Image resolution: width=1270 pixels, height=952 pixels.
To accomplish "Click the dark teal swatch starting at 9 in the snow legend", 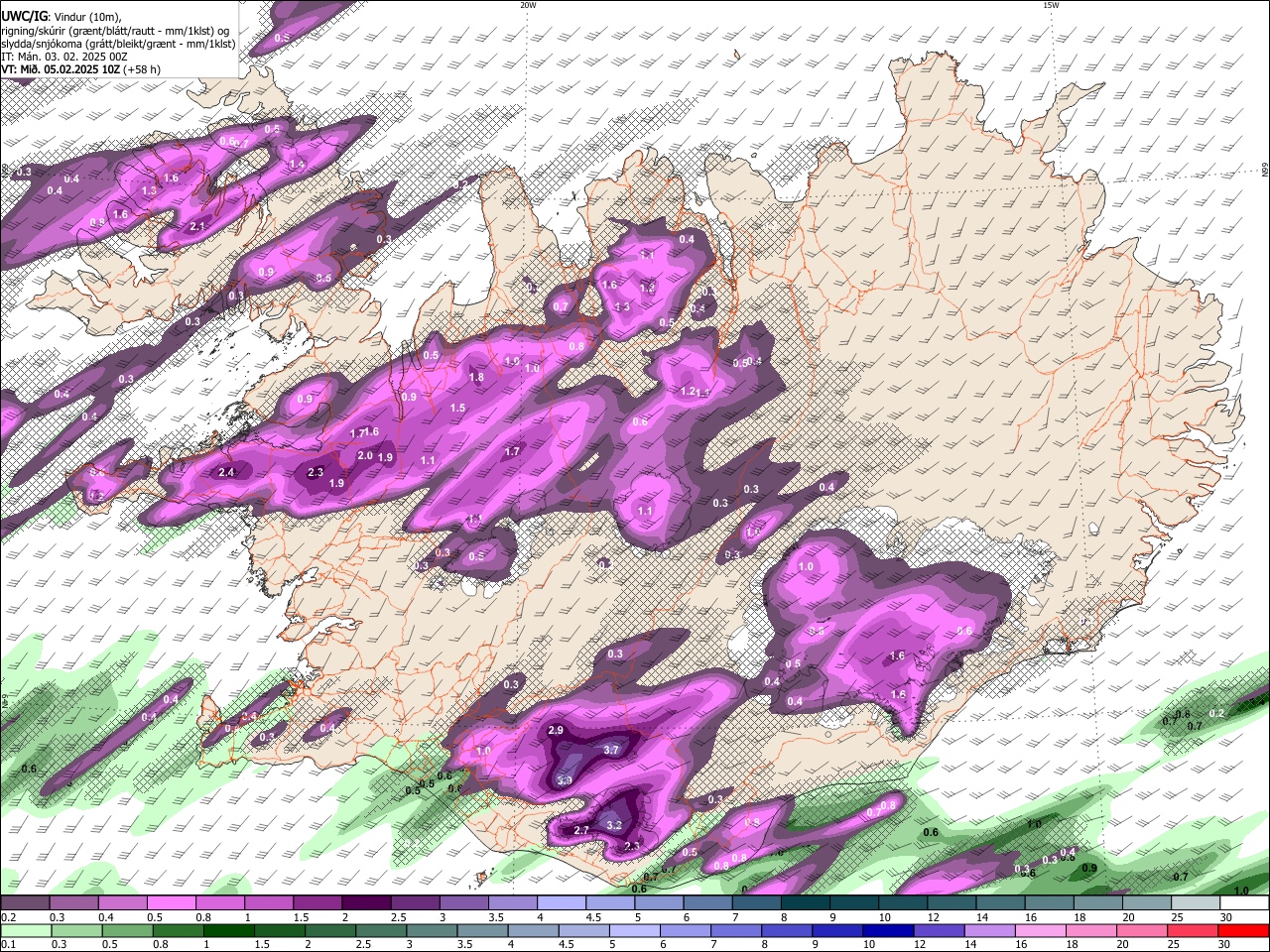I will tap(852, 902).
